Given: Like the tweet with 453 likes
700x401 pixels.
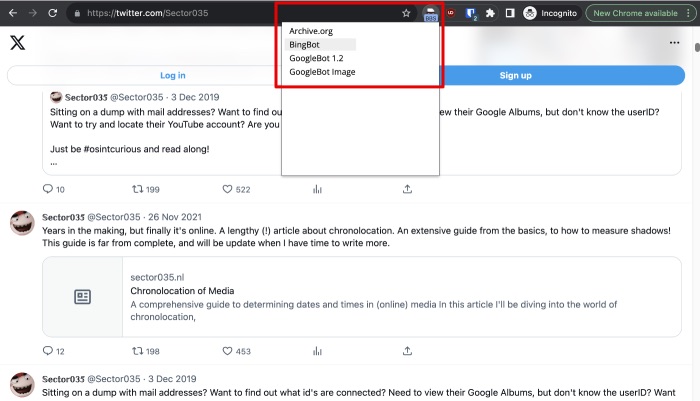Looking at the screenshot, I should pos(237,351).
